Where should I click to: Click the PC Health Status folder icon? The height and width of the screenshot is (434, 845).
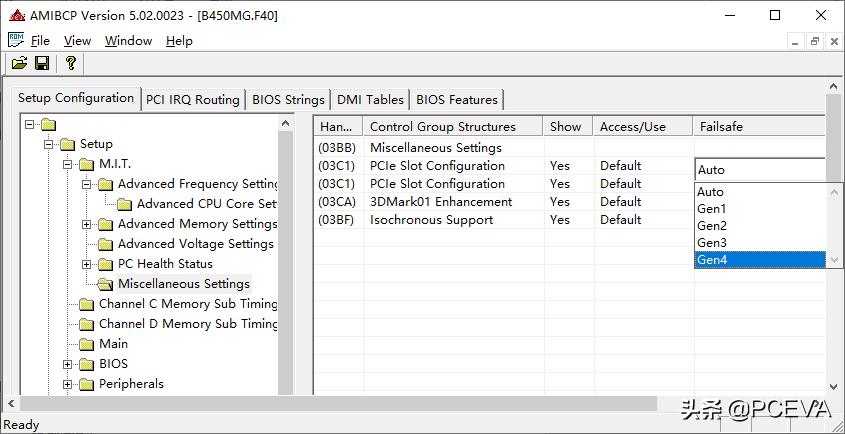[x=105, y=264]
